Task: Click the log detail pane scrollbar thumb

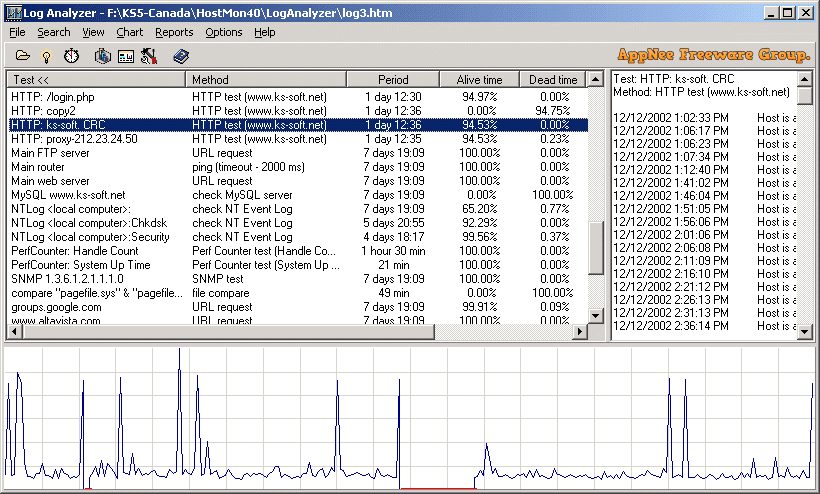Action: coord(805,95)
